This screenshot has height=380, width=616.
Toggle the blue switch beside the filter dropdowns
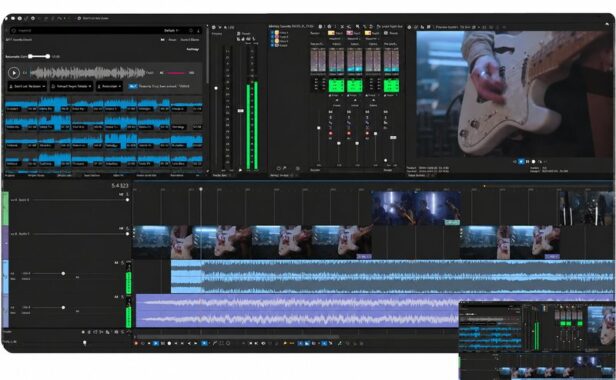point(133,86)
